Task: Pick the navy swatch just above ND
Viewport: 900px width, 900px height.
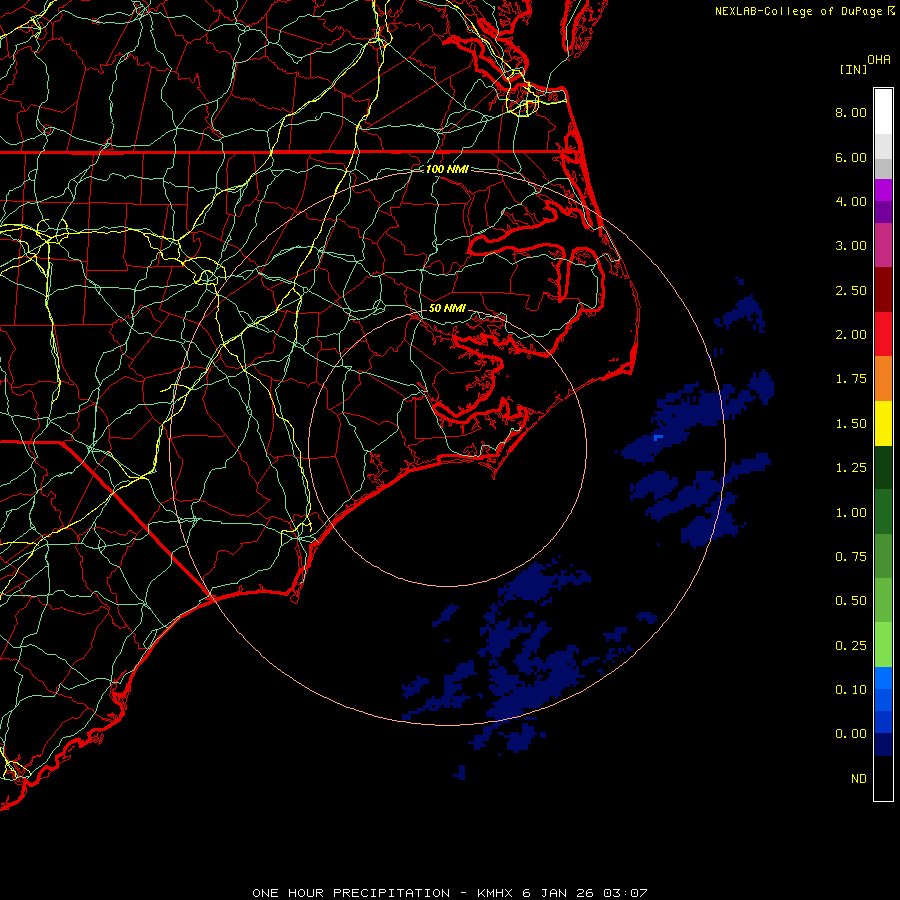Action: (x=883, y=745)
